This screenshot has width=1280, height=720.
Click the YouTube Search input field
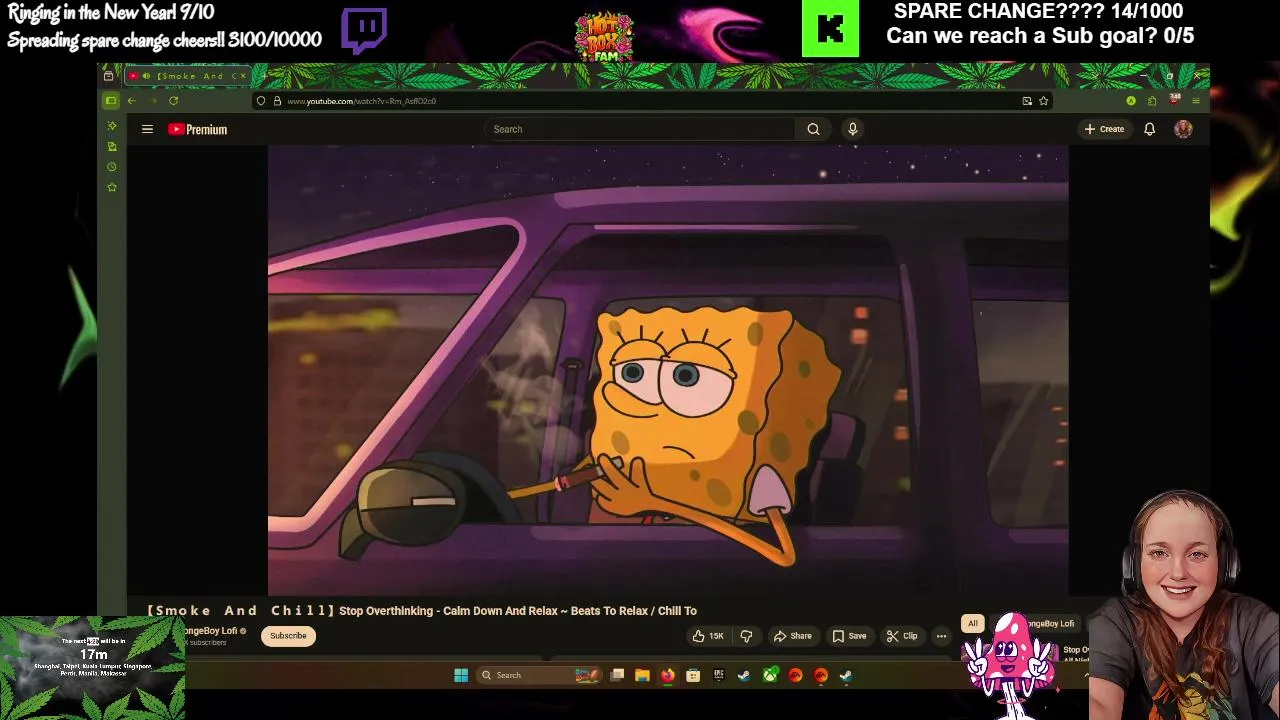click(x=640, y=129)
